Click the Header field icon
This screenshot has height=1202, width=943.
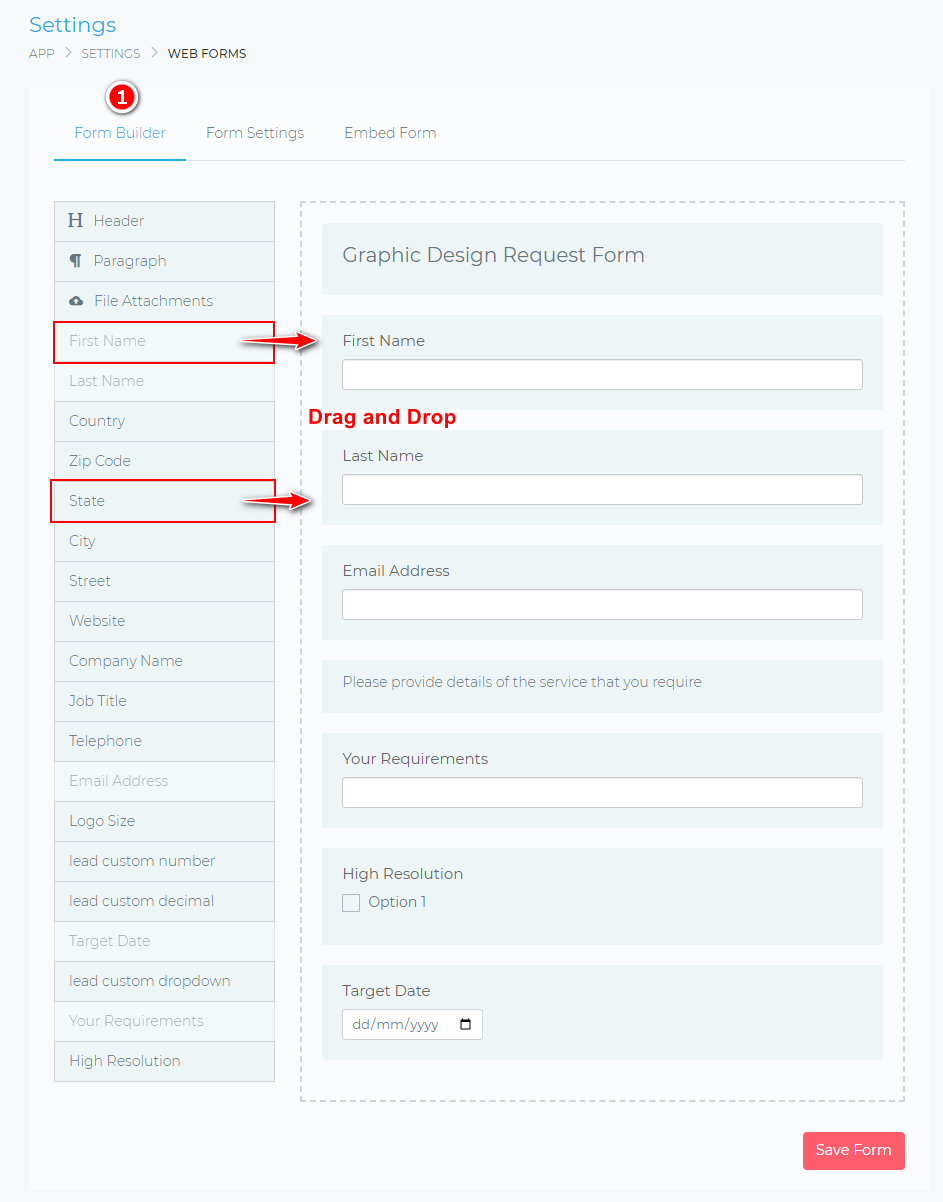(x=76, y=221)
